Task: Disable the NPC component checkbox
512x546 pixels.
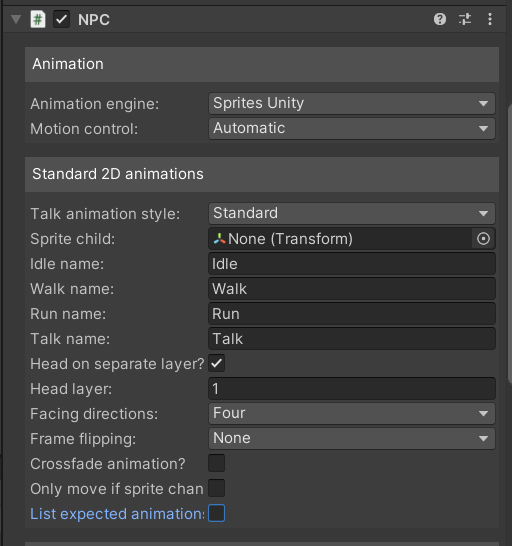Action: pyautogui.click(x=61, y=19)
